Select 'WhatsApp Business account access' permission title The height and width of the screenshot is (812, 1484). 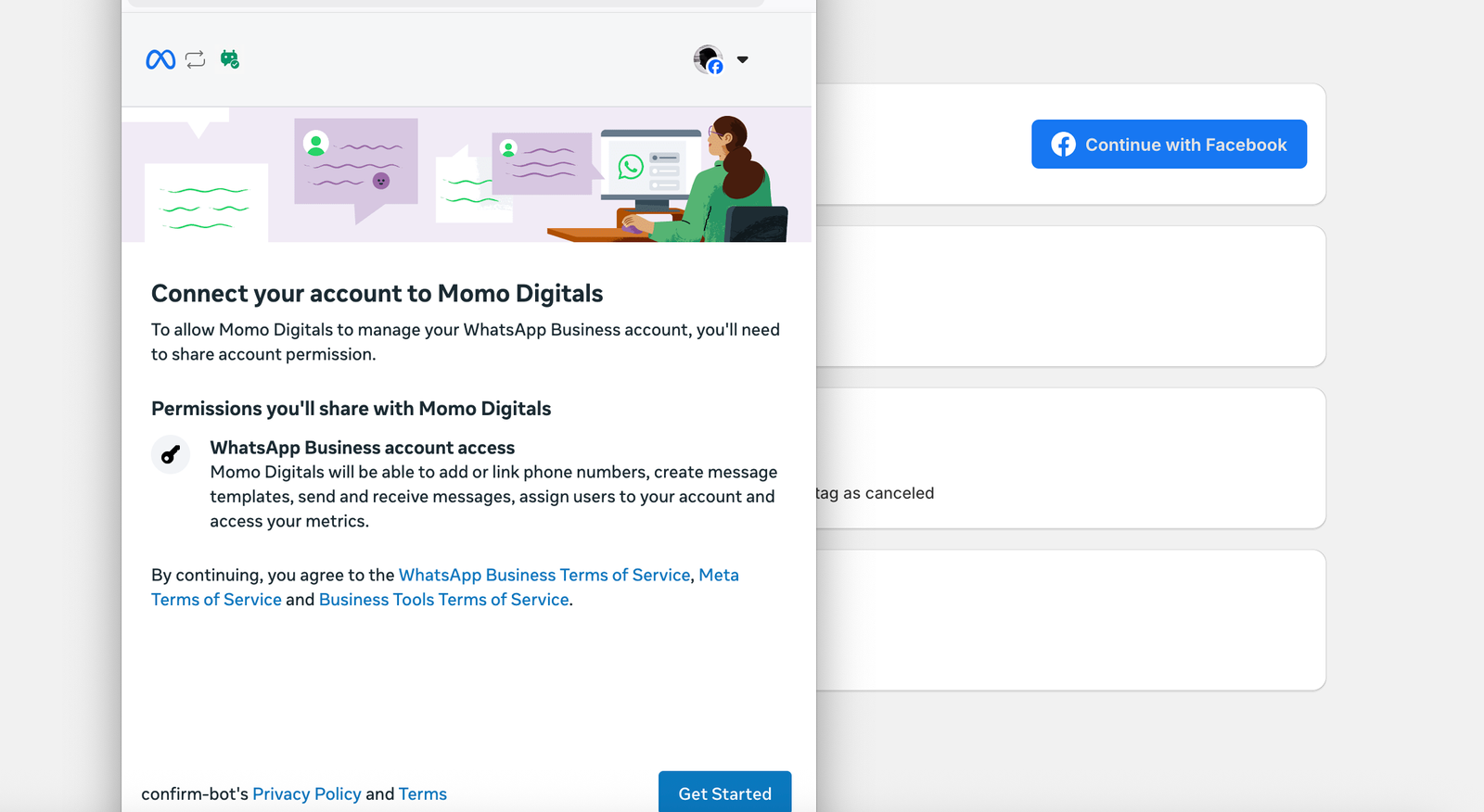pos(362,448)
